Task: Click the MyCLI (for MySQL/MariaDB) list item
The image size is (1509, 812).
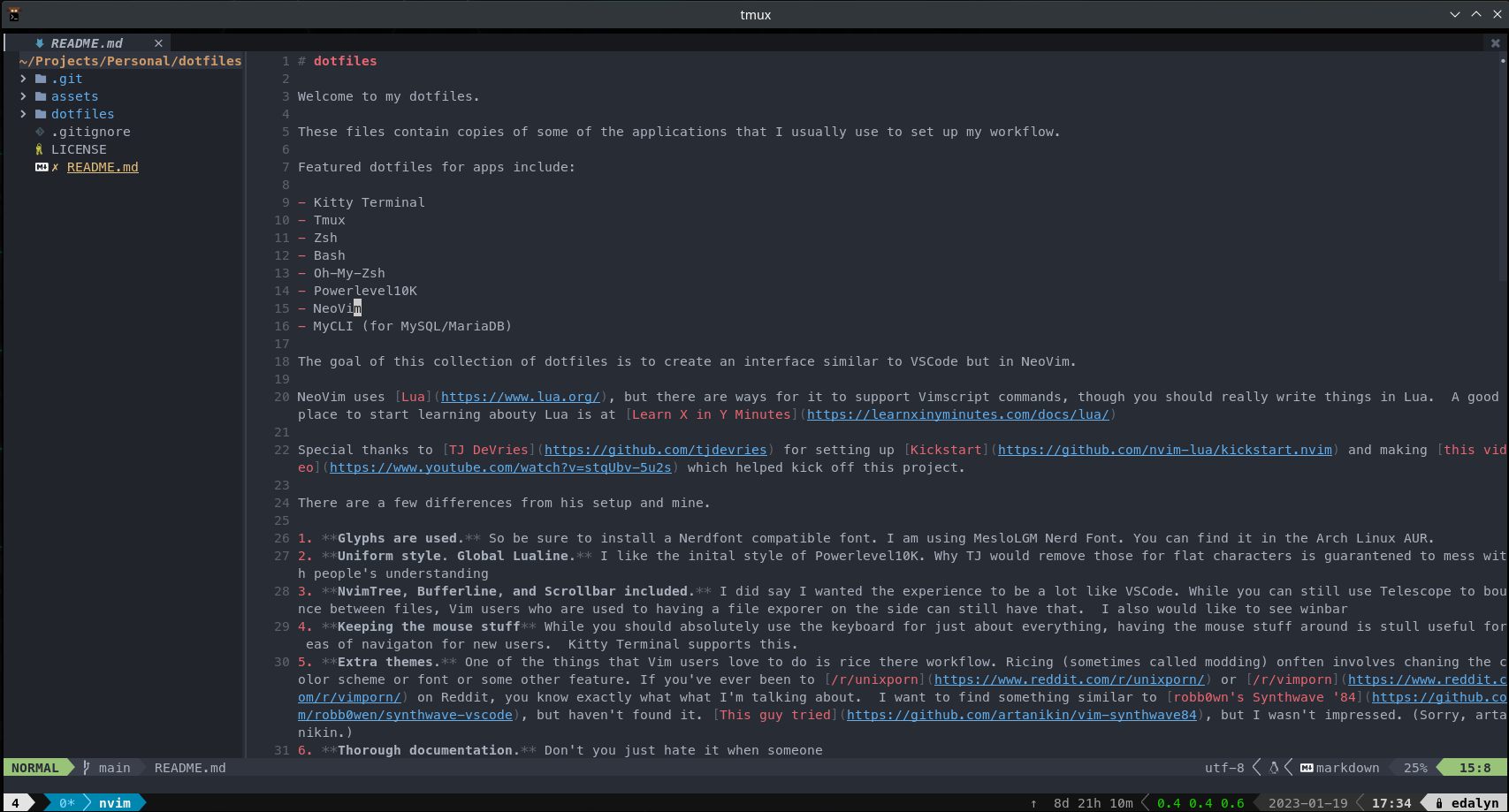Action: point(412,326)
